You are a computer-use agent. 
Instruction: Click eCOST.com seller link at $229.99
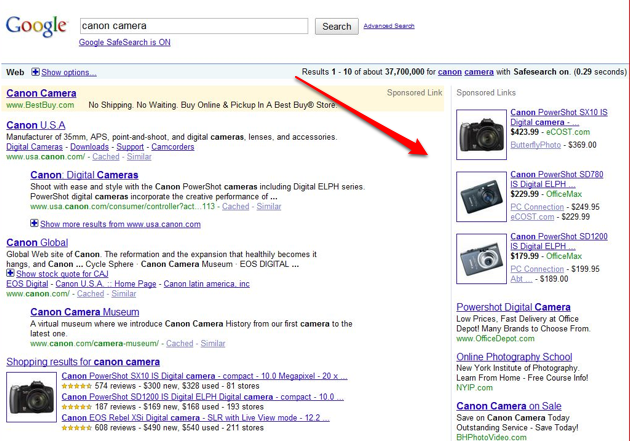point(532,217)
